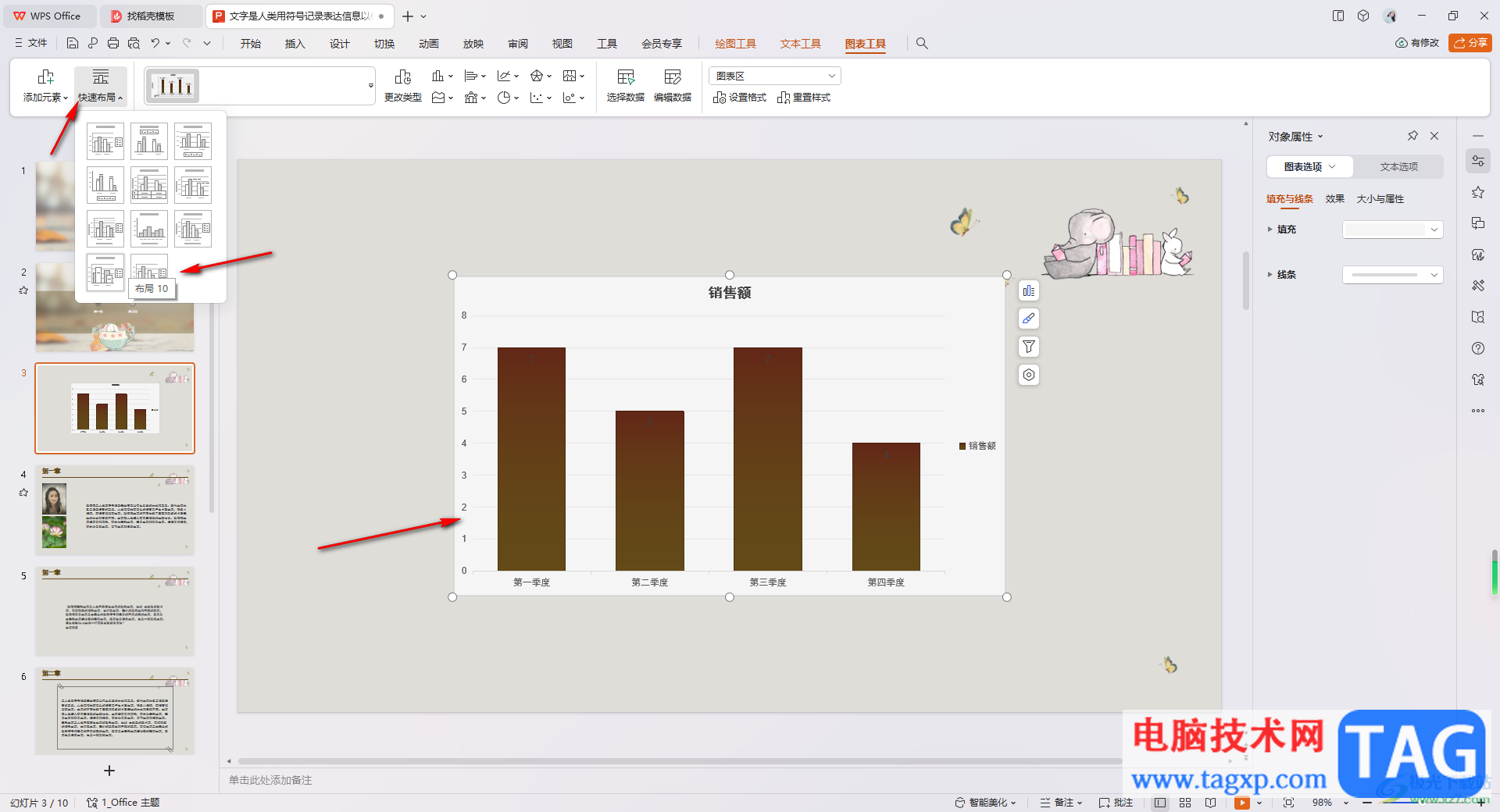Open the pie chart type dropdown
The height and width of the screenshot is (812, 1500).
508,98
